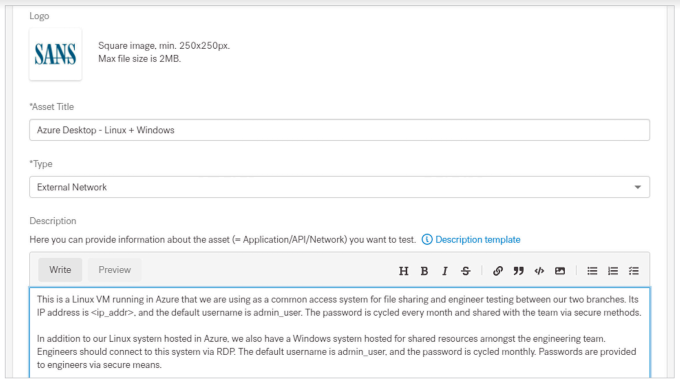
Task: Insert a hyperlink via link icon
Action: click(x=497, y=271)
